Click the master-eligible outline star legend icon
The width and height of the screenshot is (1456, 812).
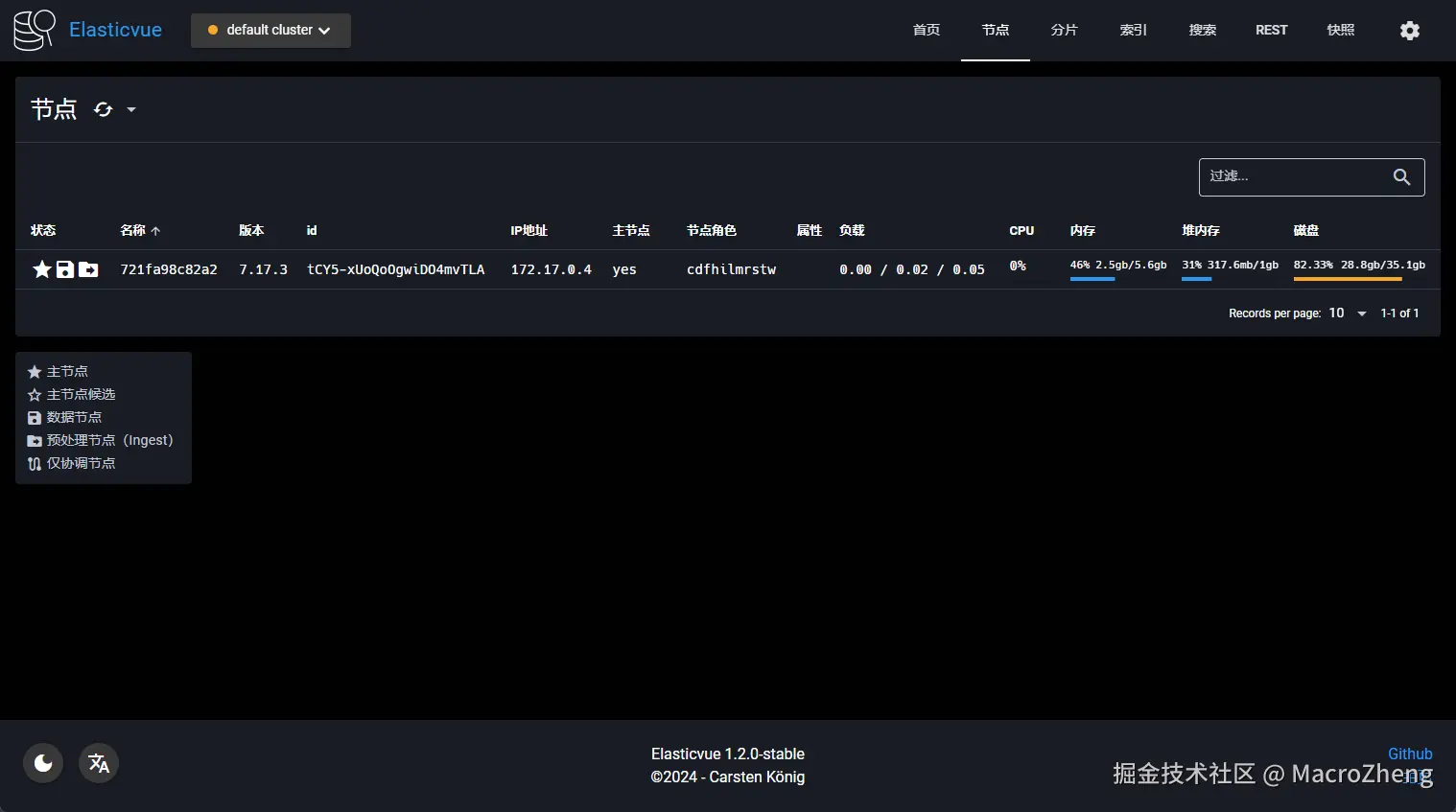coord(35,395)
